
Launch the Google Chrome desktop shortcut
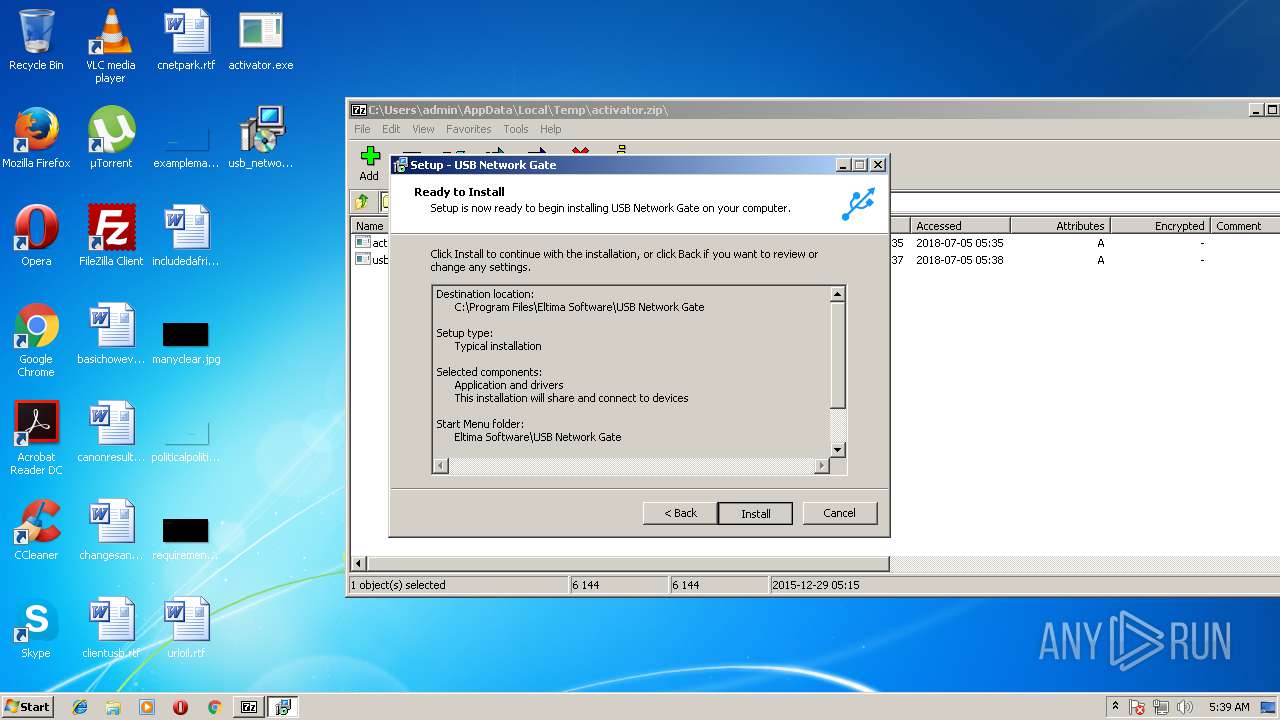point(36,340)
